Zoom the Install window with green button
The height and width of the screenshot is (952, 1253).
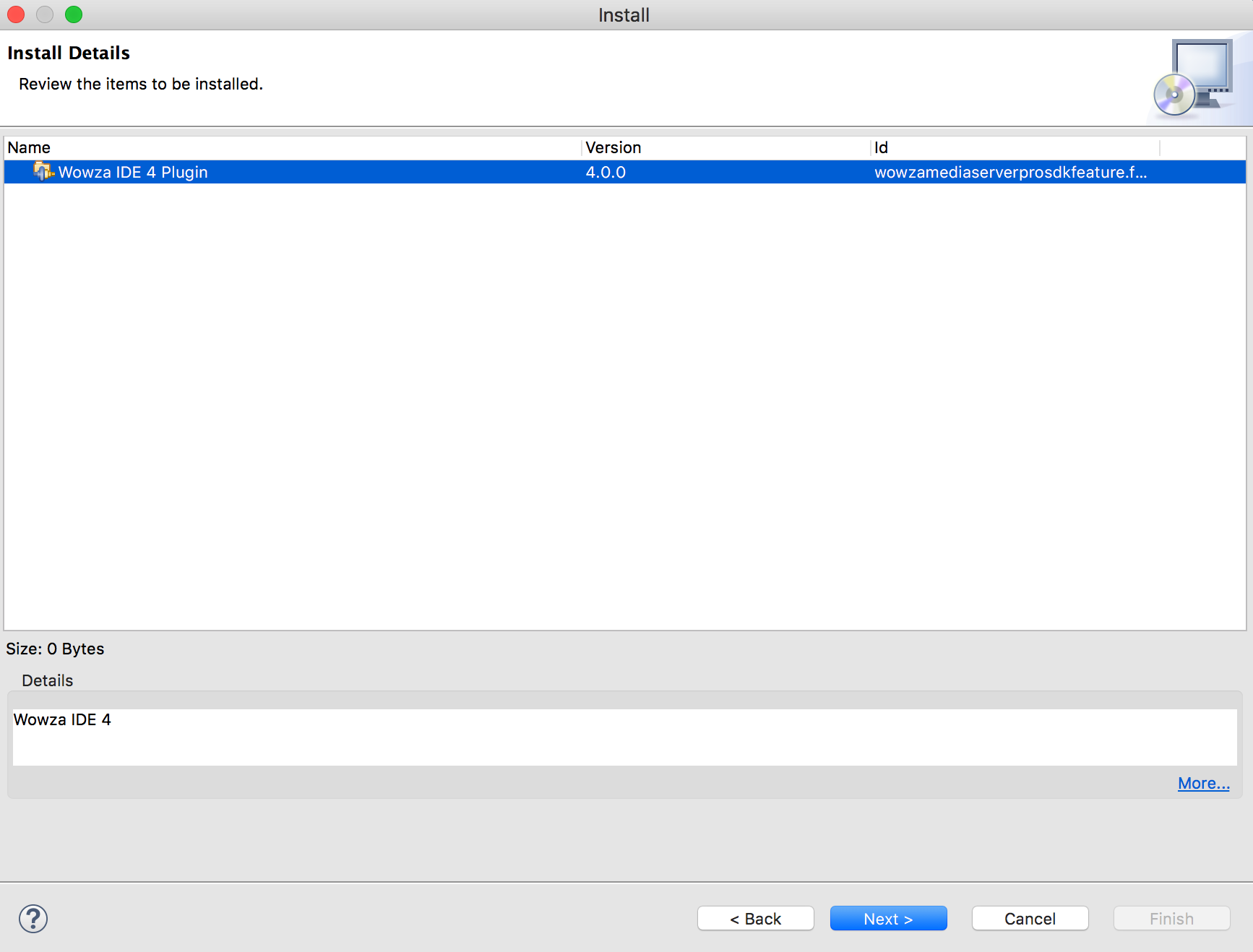(74, 14)
